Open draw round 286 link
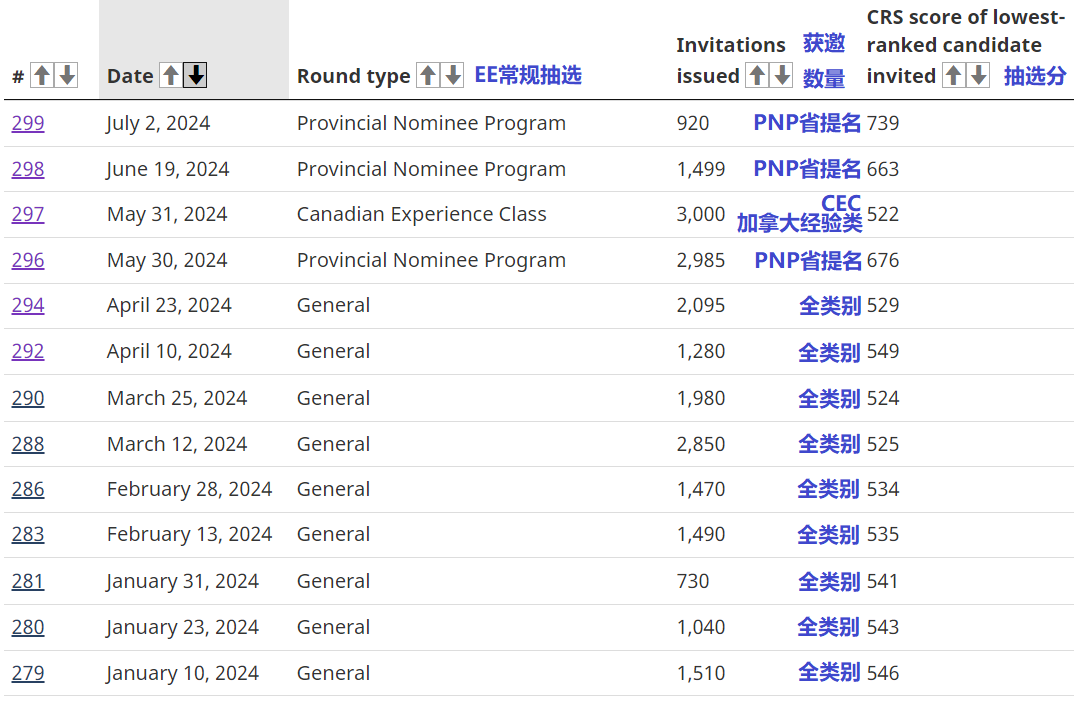Screen dimensions: 1074x701 click(28, 489)
